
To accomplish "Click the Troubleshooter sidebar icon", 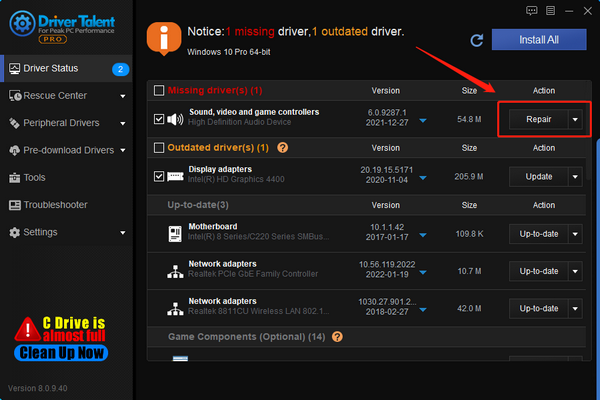I will (x=15, y=205).
